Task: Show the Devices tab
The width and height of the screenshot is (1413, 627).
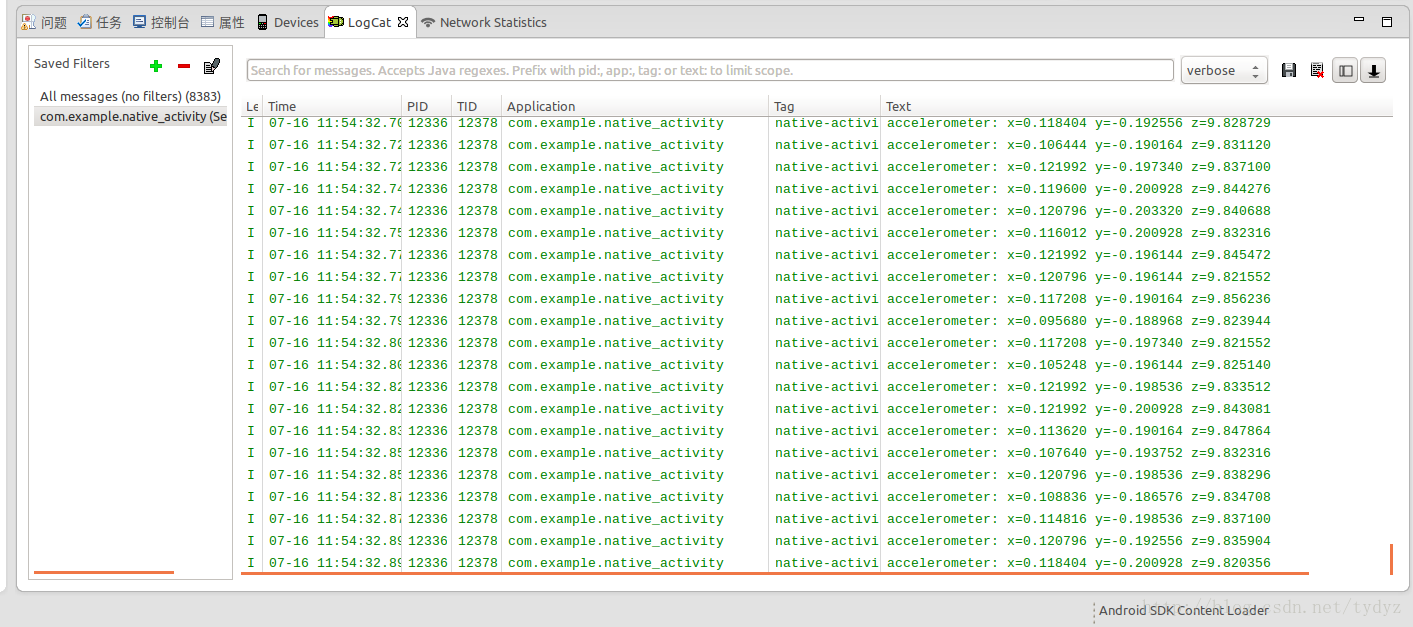Action: coord(288,22)
